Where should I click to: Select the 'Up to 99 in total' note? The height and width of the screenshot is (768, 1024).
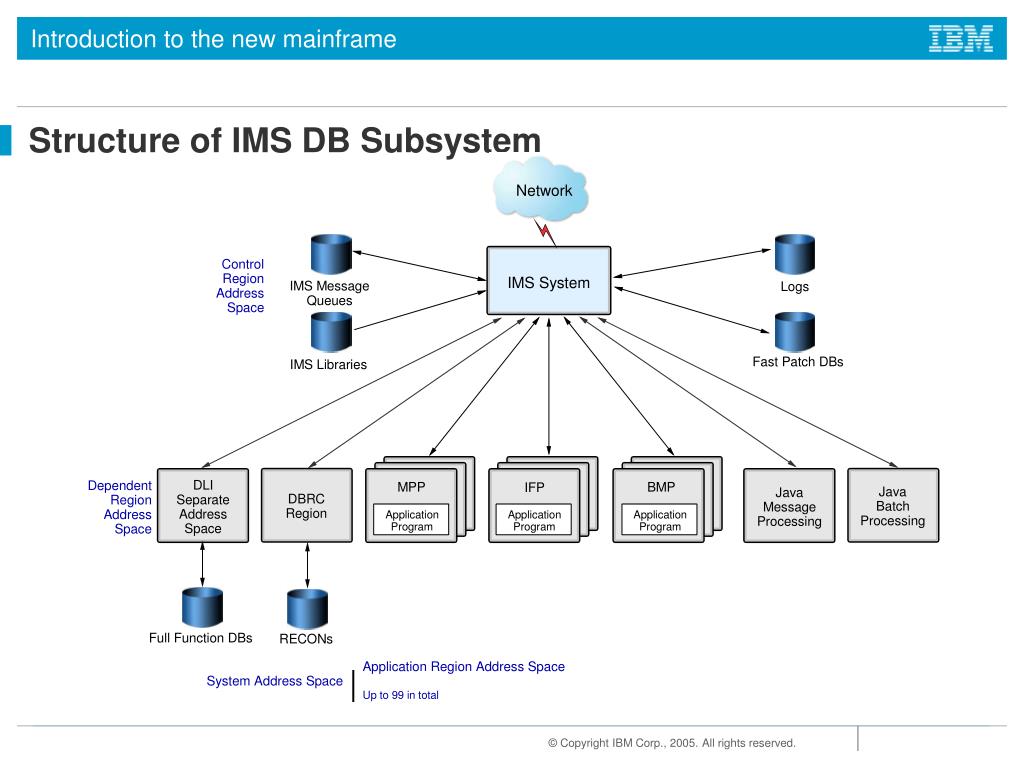coord(400,695)
